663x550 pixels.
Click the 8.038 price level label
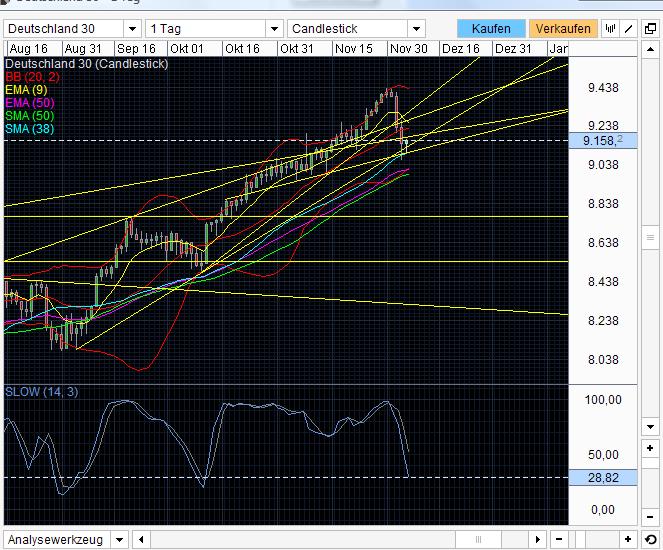[x=603, y=360]
